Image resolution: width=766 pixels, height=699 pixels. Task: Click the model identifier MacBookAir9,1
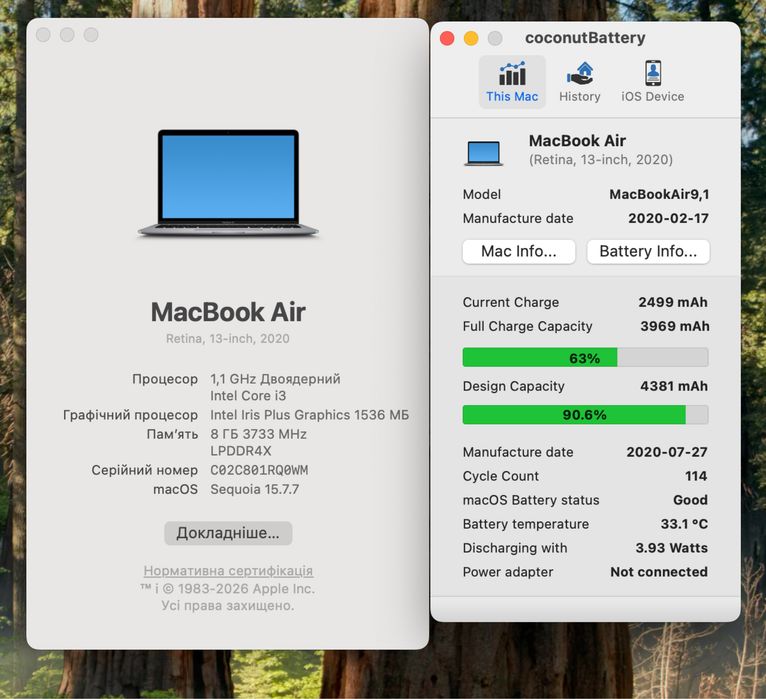[659, 194]
